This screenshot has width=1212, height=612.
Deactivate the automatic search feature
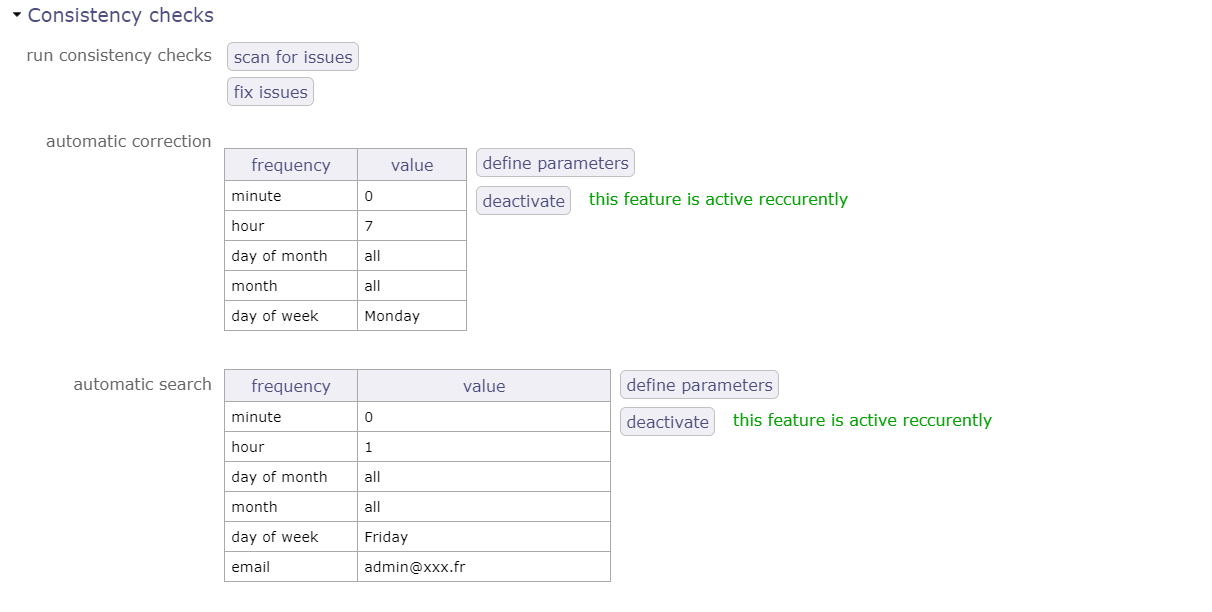coord(667,422)
